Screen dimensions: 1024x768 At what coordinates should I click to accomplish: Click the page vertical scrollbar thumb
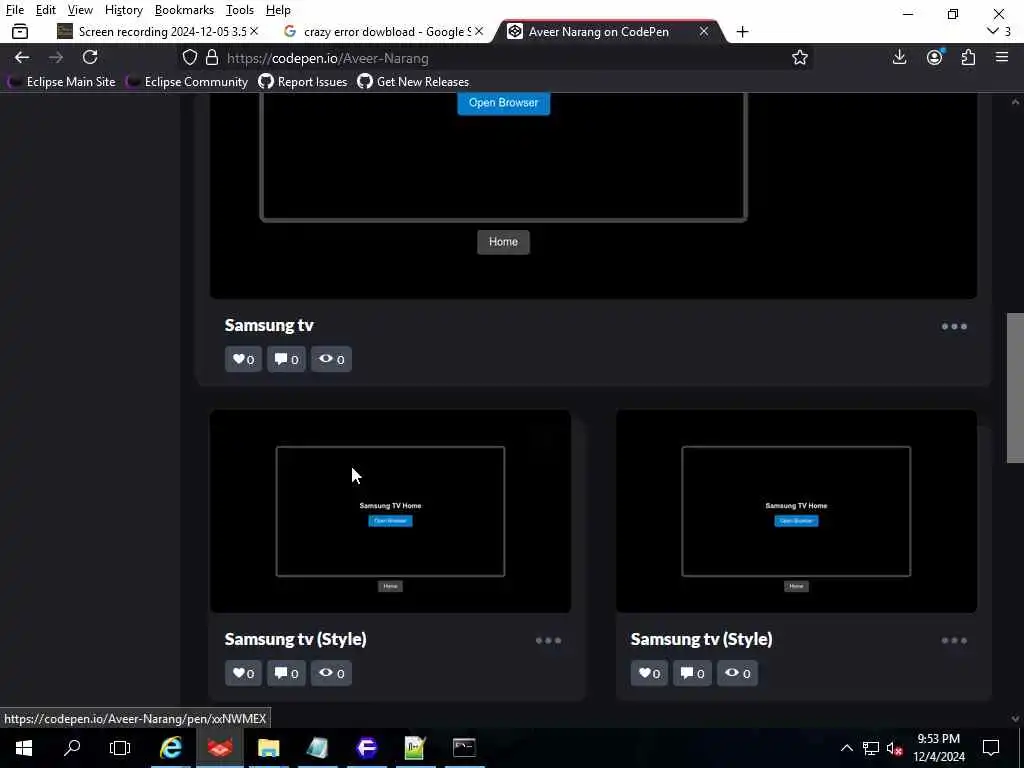coord(1015,388)
